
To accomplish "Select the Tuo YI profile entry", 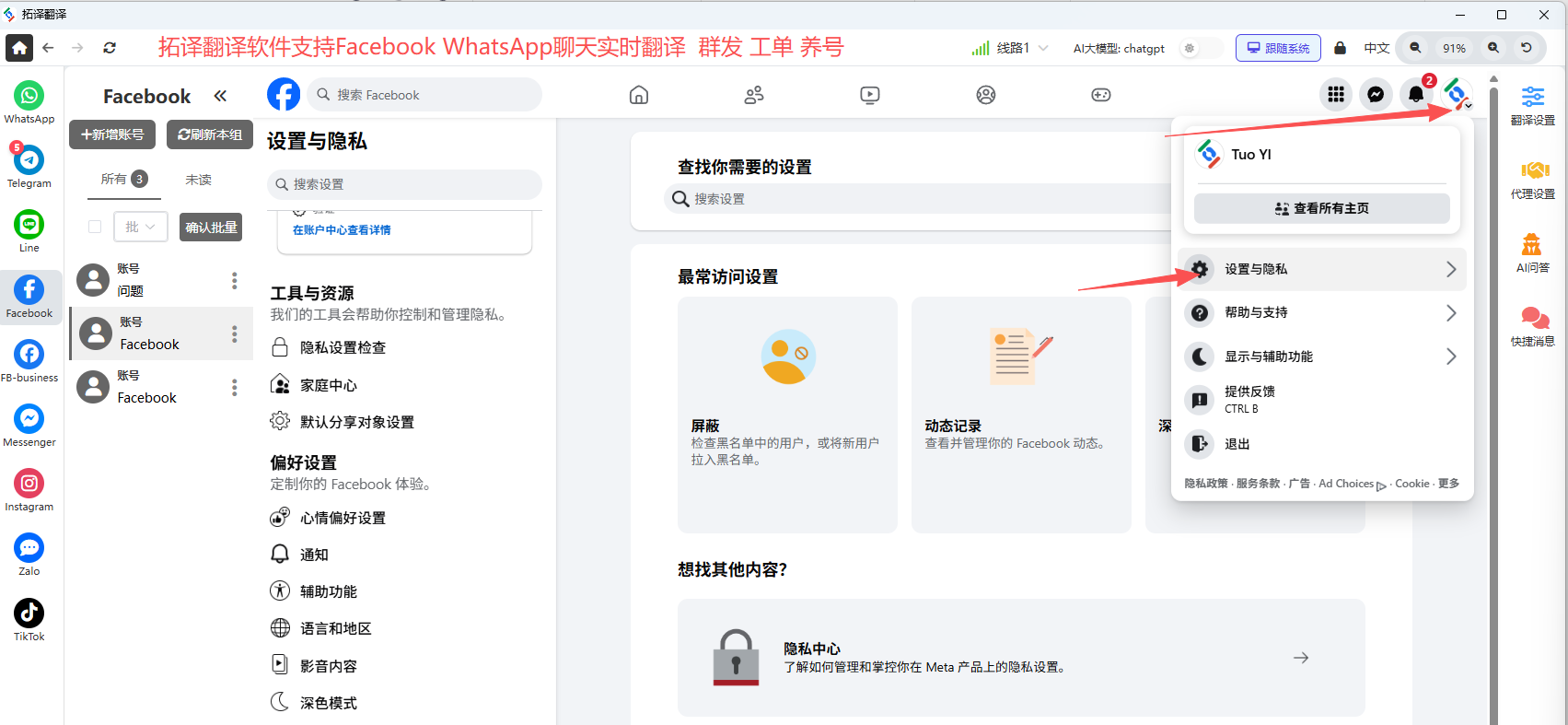I will point(1322,155).
